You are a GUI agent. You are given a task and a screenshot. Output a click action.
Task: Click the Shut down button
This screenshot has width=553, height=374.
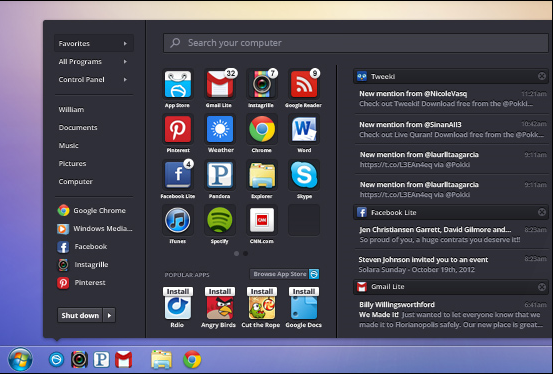tap(80, 315)
